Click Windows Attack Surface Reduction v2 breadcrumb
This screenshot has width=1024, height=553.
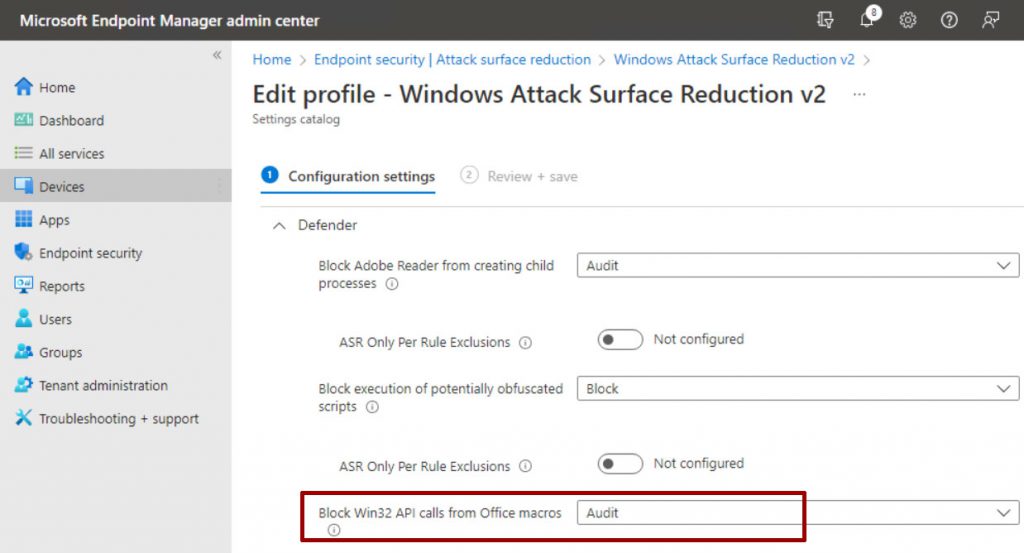(x=734, y=59)
